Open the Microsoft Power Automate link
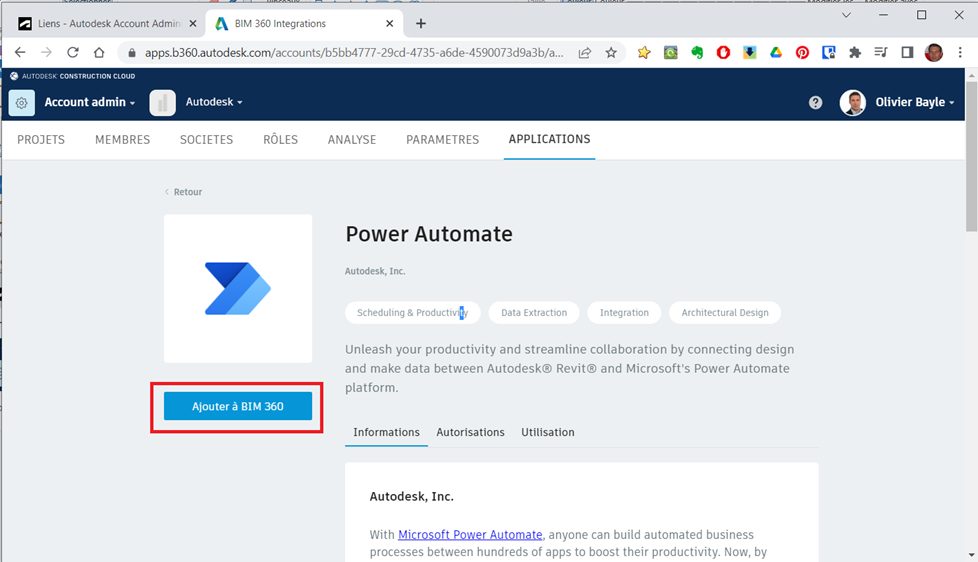This screenshot has height=562, width=978. click(470, 535)
